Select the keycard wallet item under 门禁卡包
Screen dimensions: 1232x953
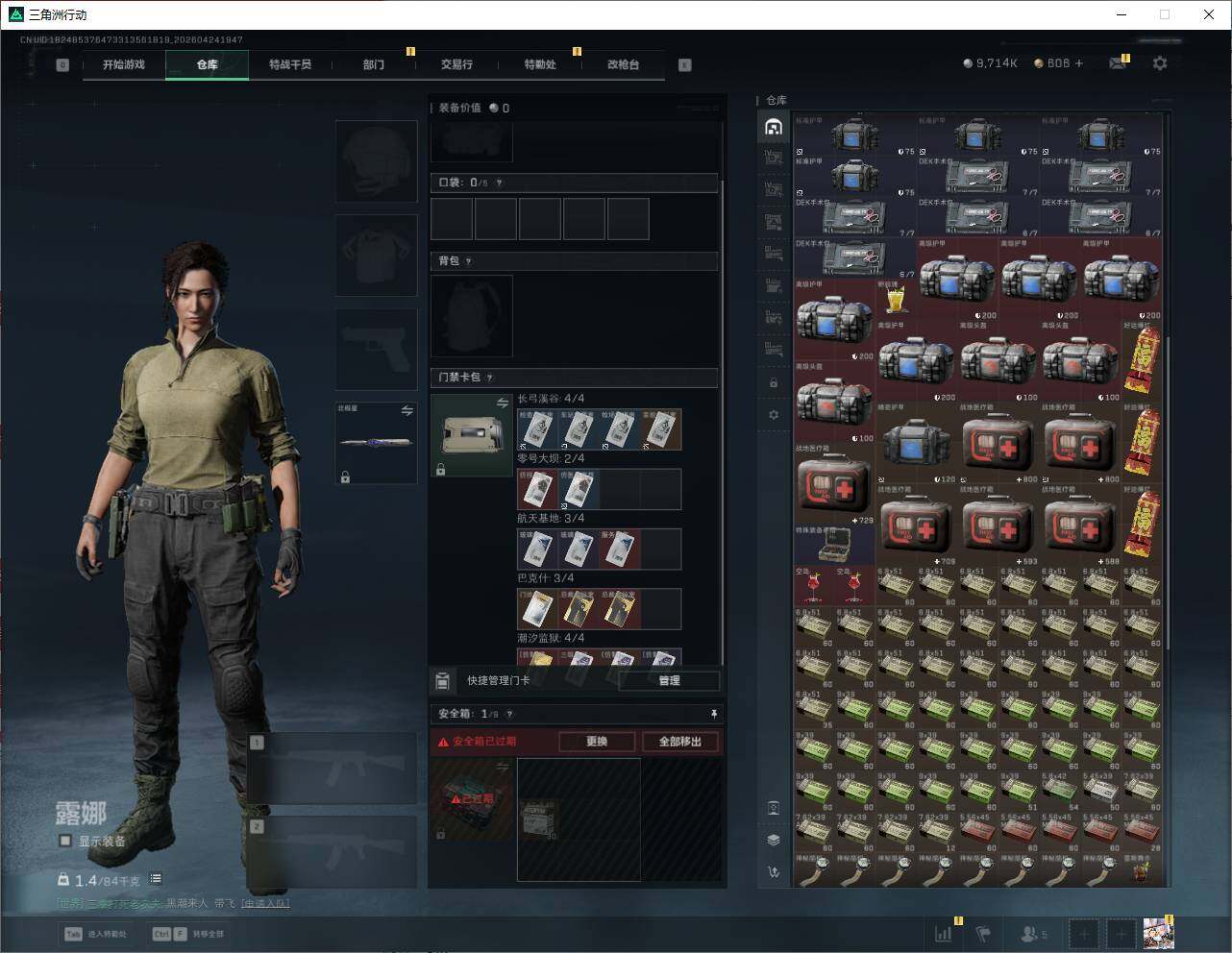click(x=472, y=435)
